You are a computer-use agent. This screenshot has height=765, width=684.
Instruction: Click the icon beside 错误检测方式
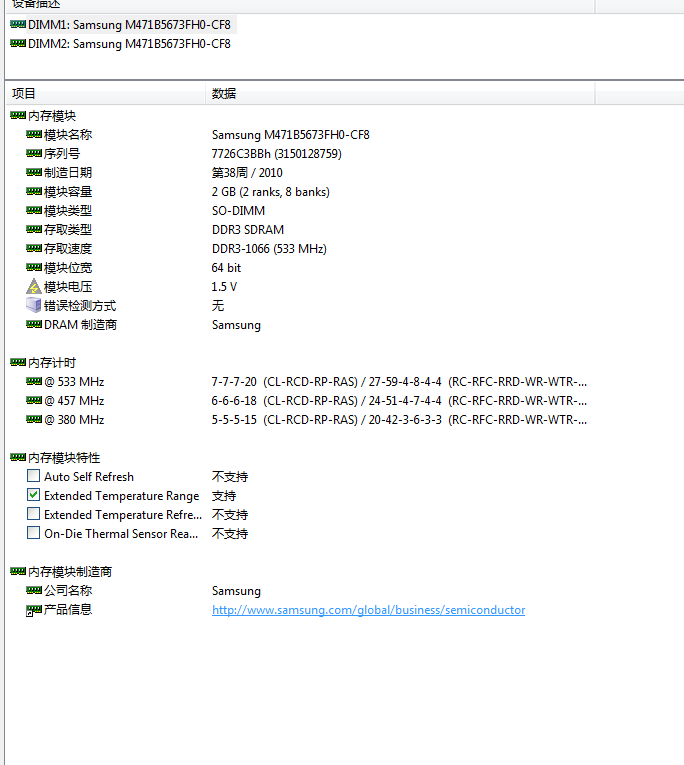point(34,305)
